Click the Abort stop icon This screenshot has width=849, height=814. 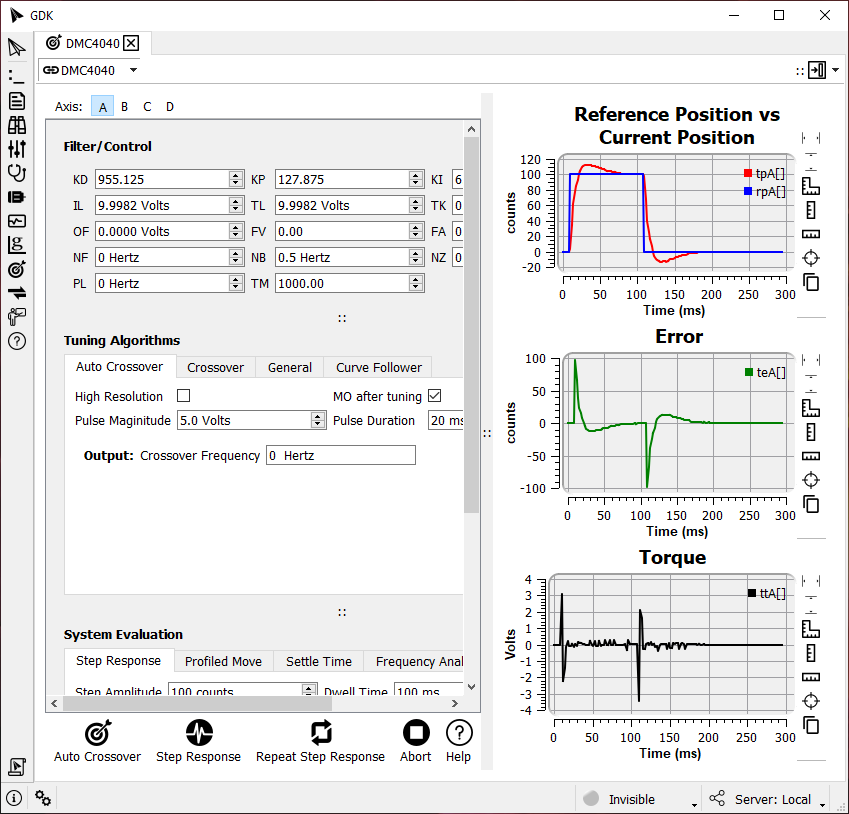[415, 733]
